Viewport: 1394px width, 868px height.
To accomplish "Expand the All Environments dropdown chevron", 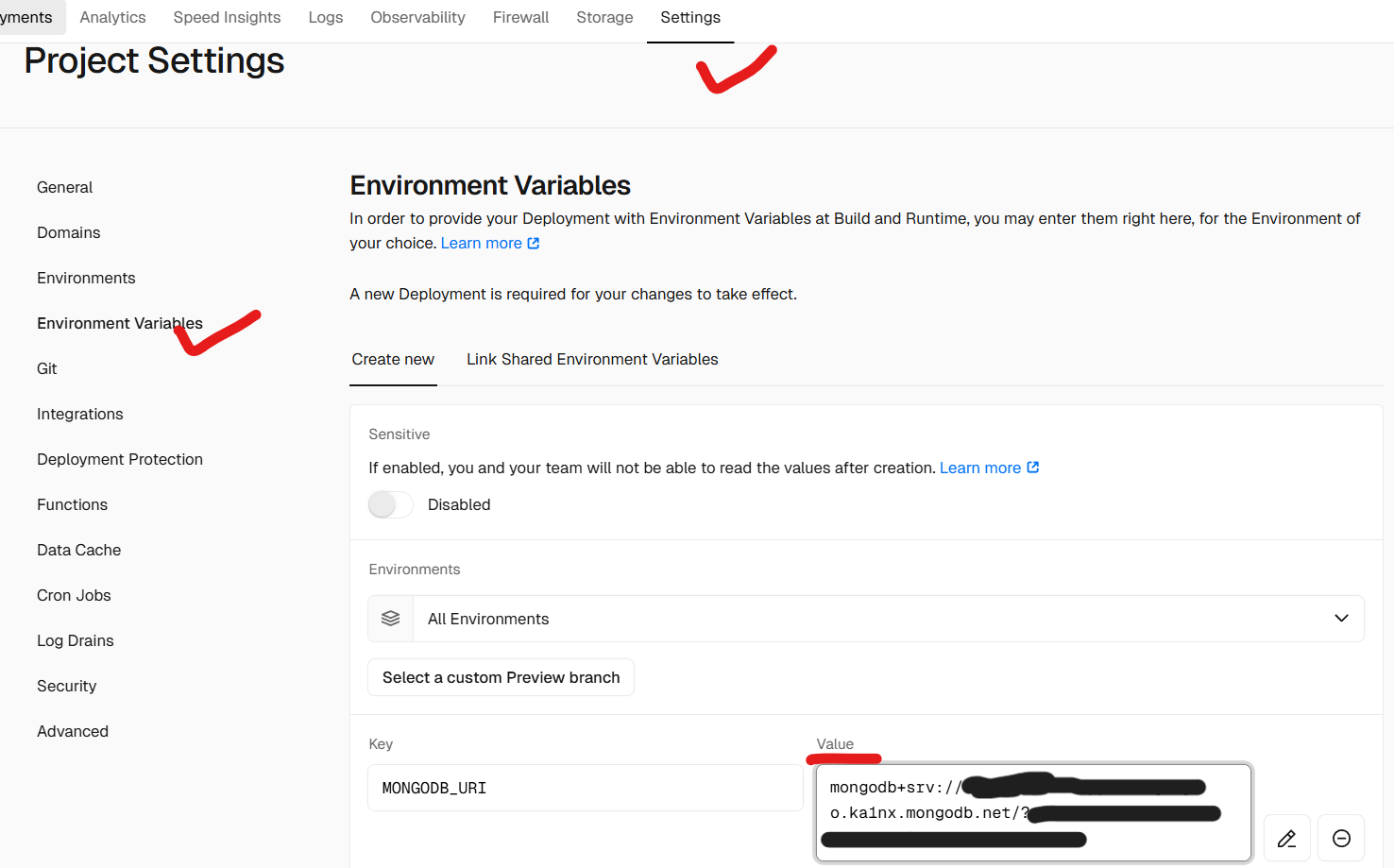I will pos(1341,619).
